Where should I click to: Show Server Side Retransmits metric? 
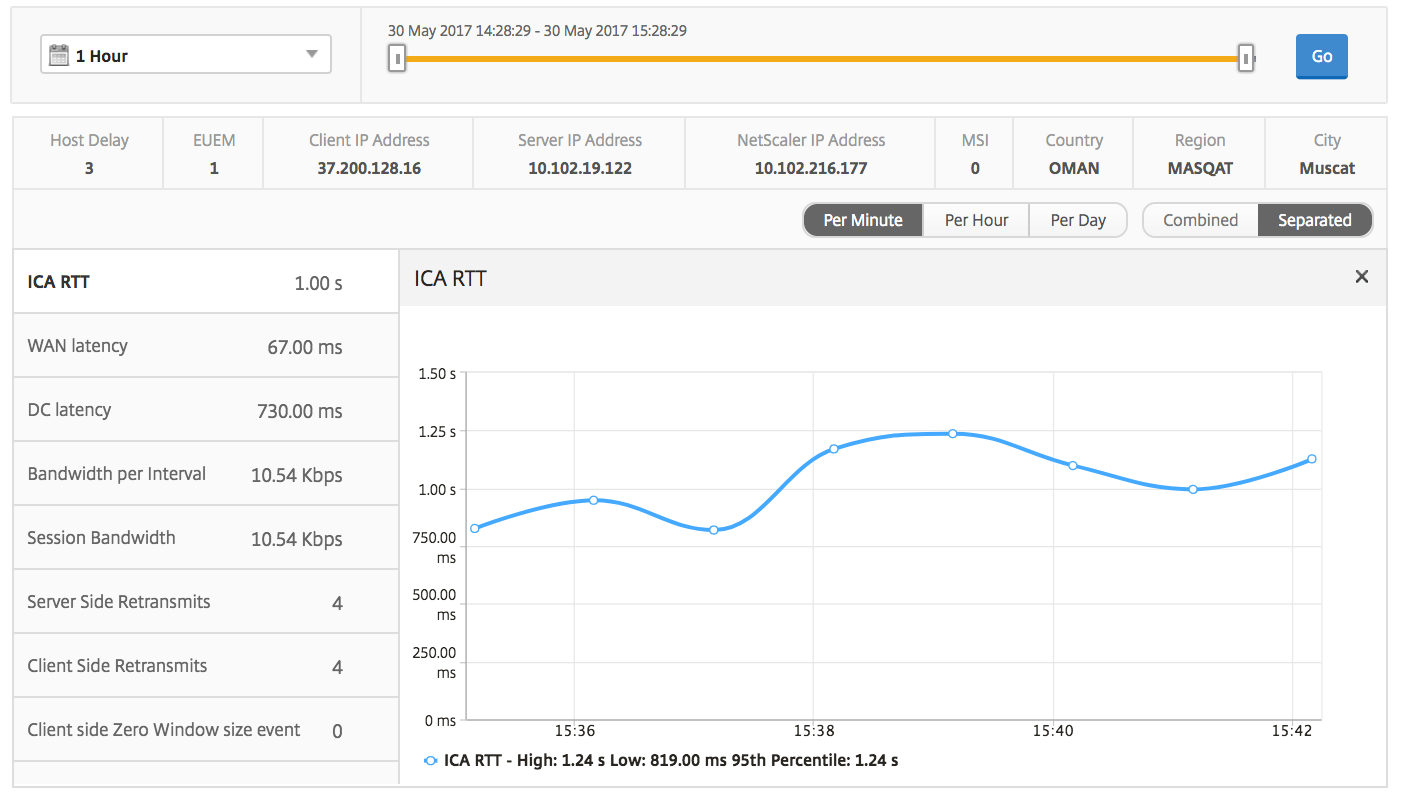click(x=206, y=602)
